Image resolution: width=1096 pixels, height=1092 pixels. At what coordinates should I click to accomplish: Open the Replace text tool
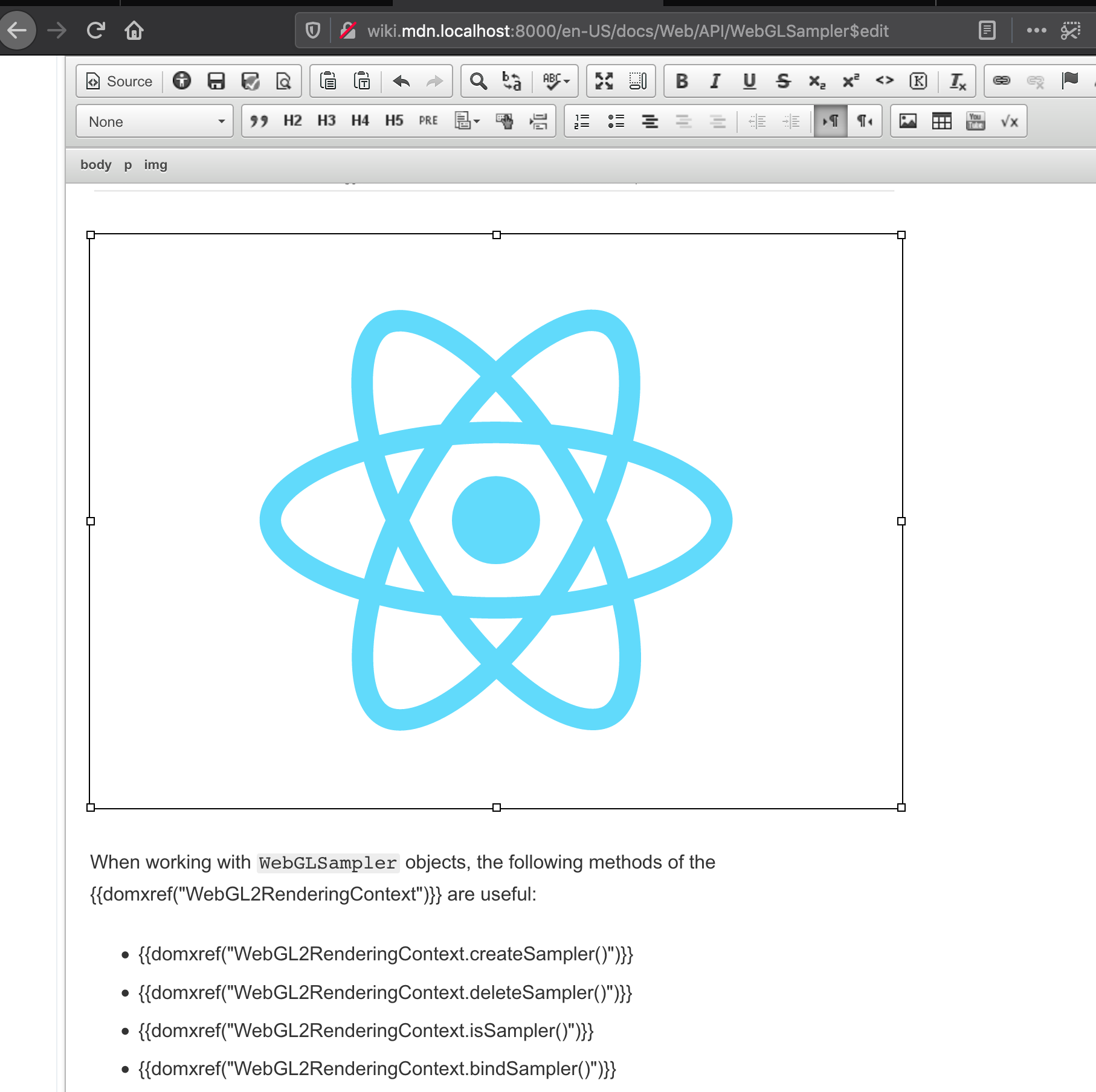point(512,81)
